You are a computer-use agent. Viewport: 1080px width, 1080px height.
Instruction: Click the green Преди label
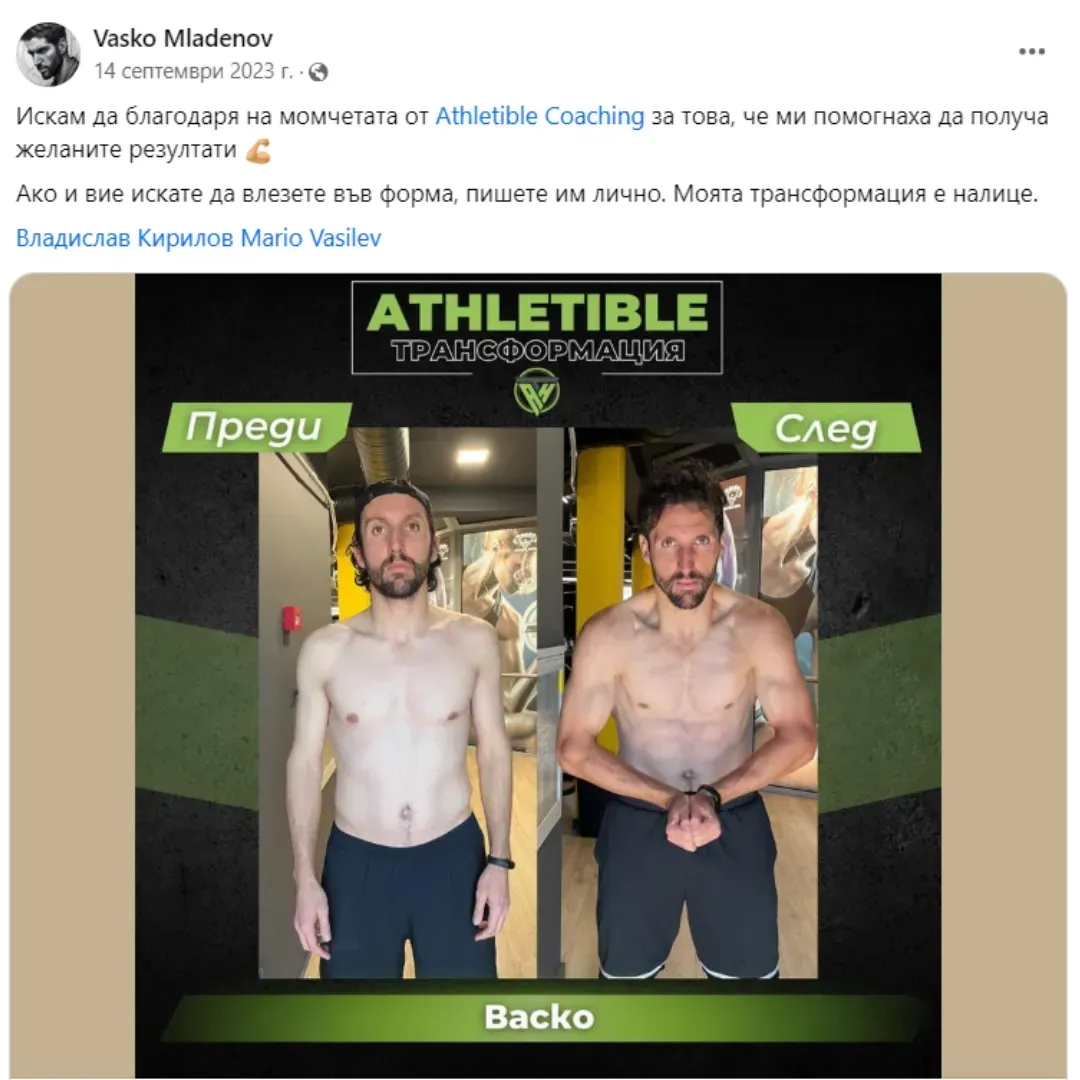(256, 427)
